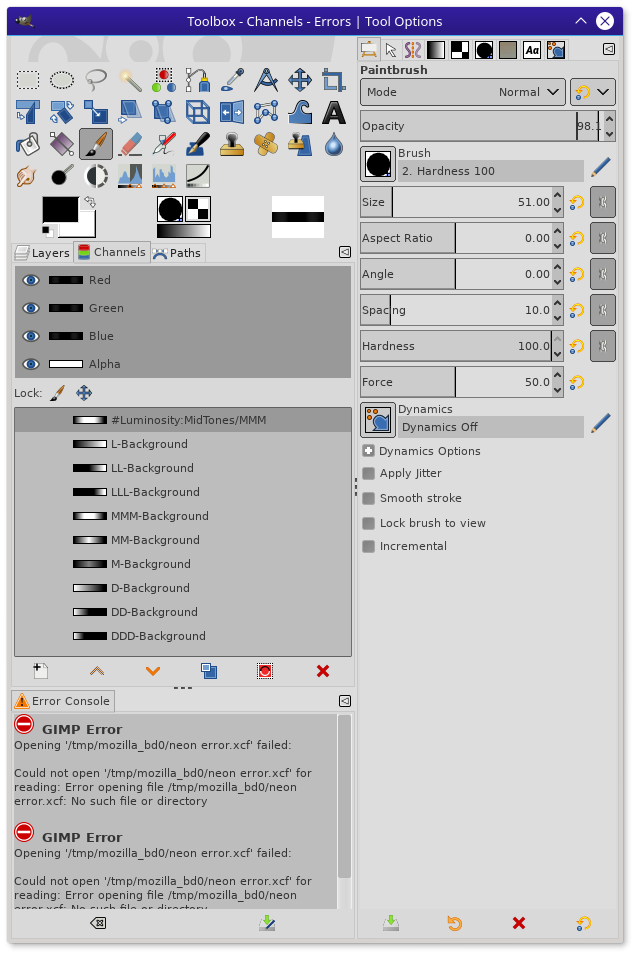Select the Move tool
The height and width of the screenshot is (956, 636).
pos(300,80)
